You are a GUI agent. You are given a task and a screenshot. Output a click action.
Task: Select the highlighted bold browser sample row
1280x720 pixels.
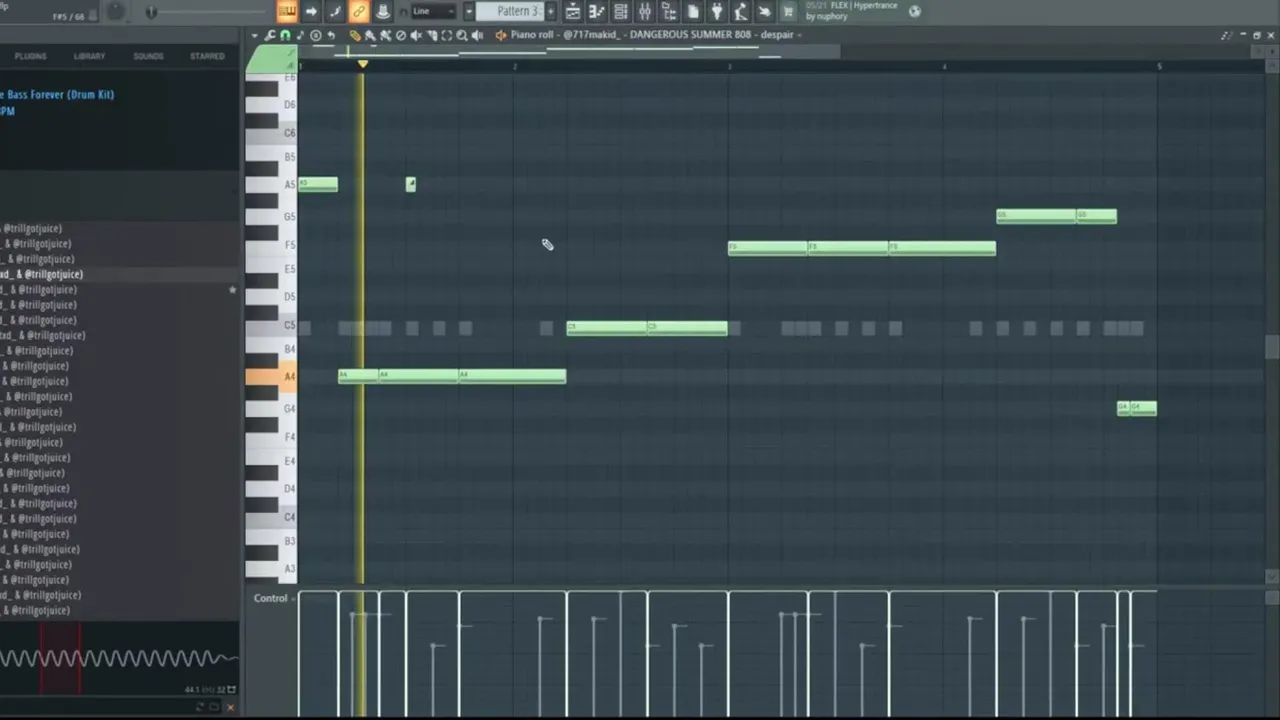coord(119,274)
